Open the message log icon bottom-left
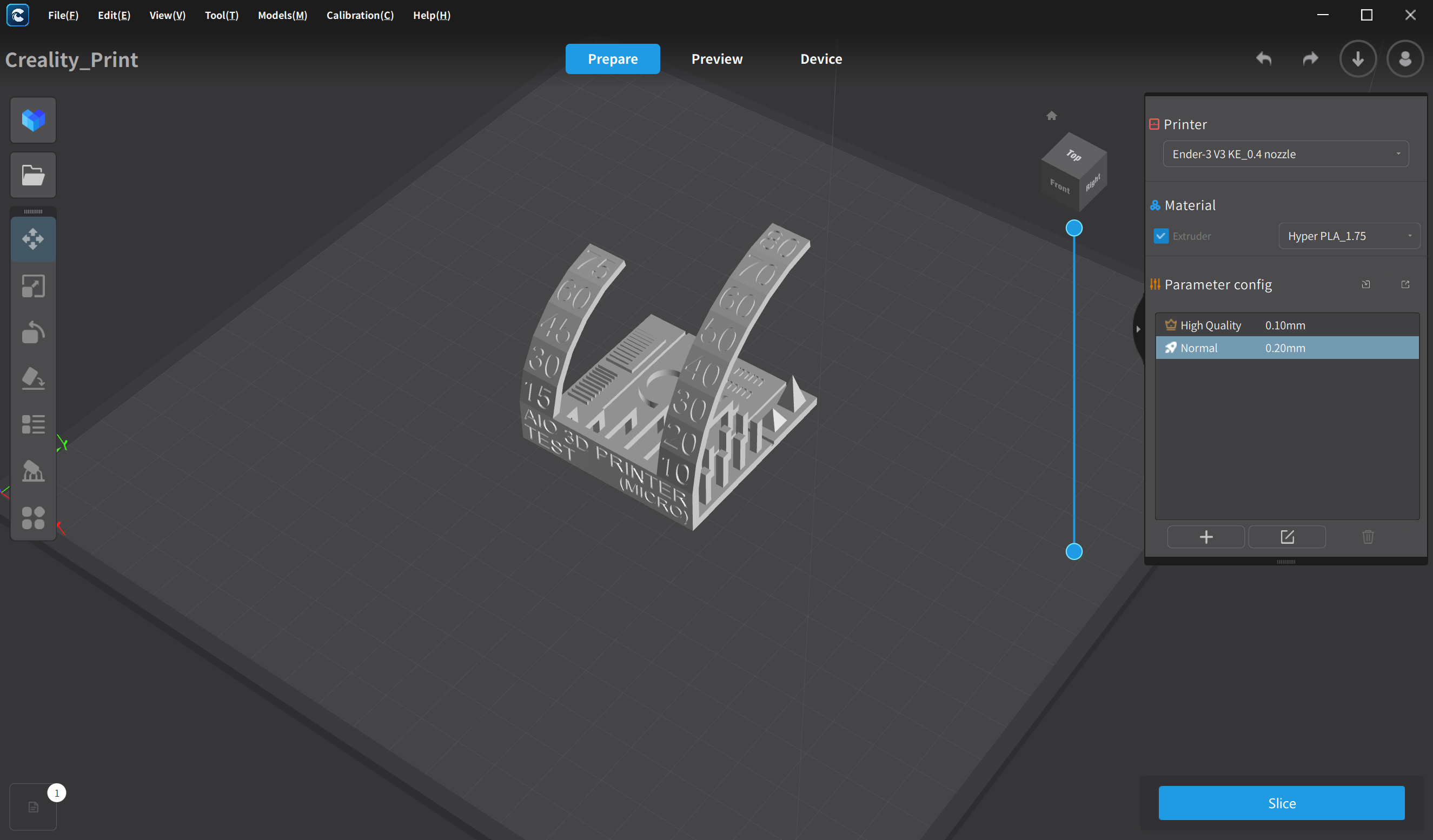1433x840 pixels. 33,807
